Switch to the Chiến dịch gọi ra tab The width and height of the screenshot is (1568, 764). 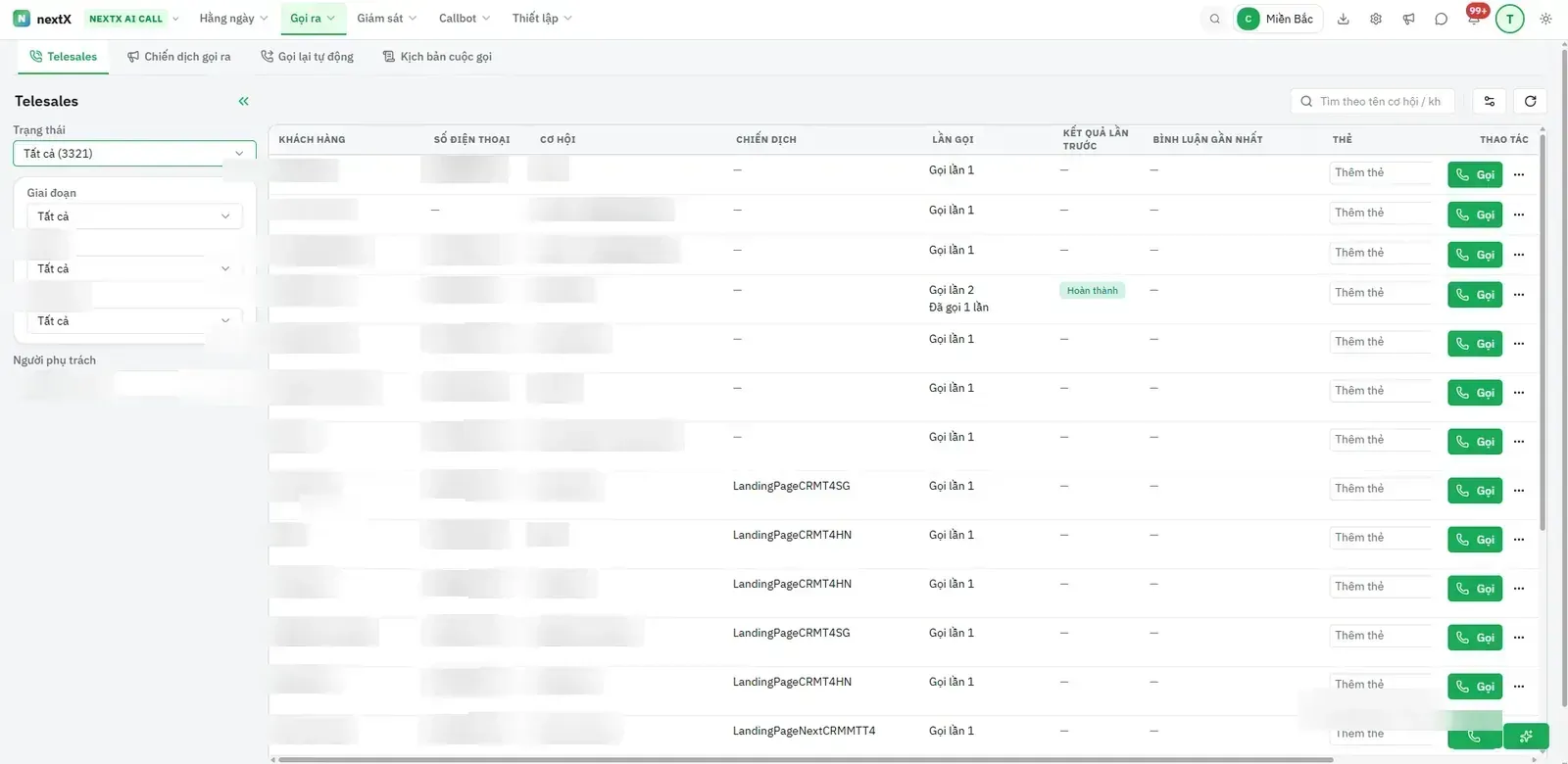pos(179,57)
